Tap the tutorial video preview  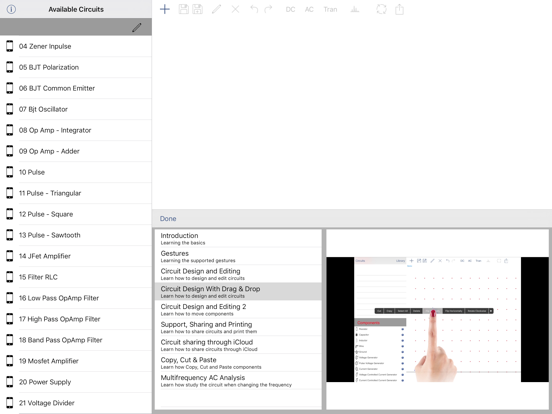[438, 319]
